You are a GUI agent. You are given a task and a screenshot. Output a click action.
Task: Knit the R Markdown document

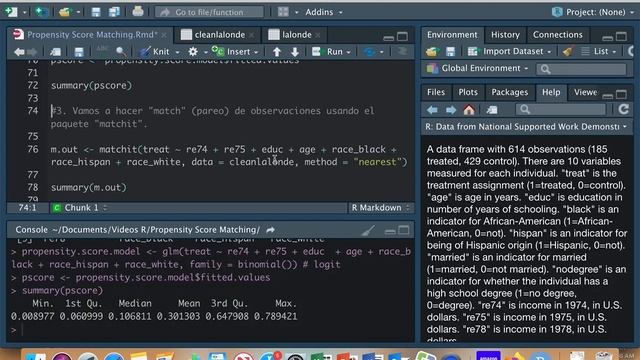point(155,52)
